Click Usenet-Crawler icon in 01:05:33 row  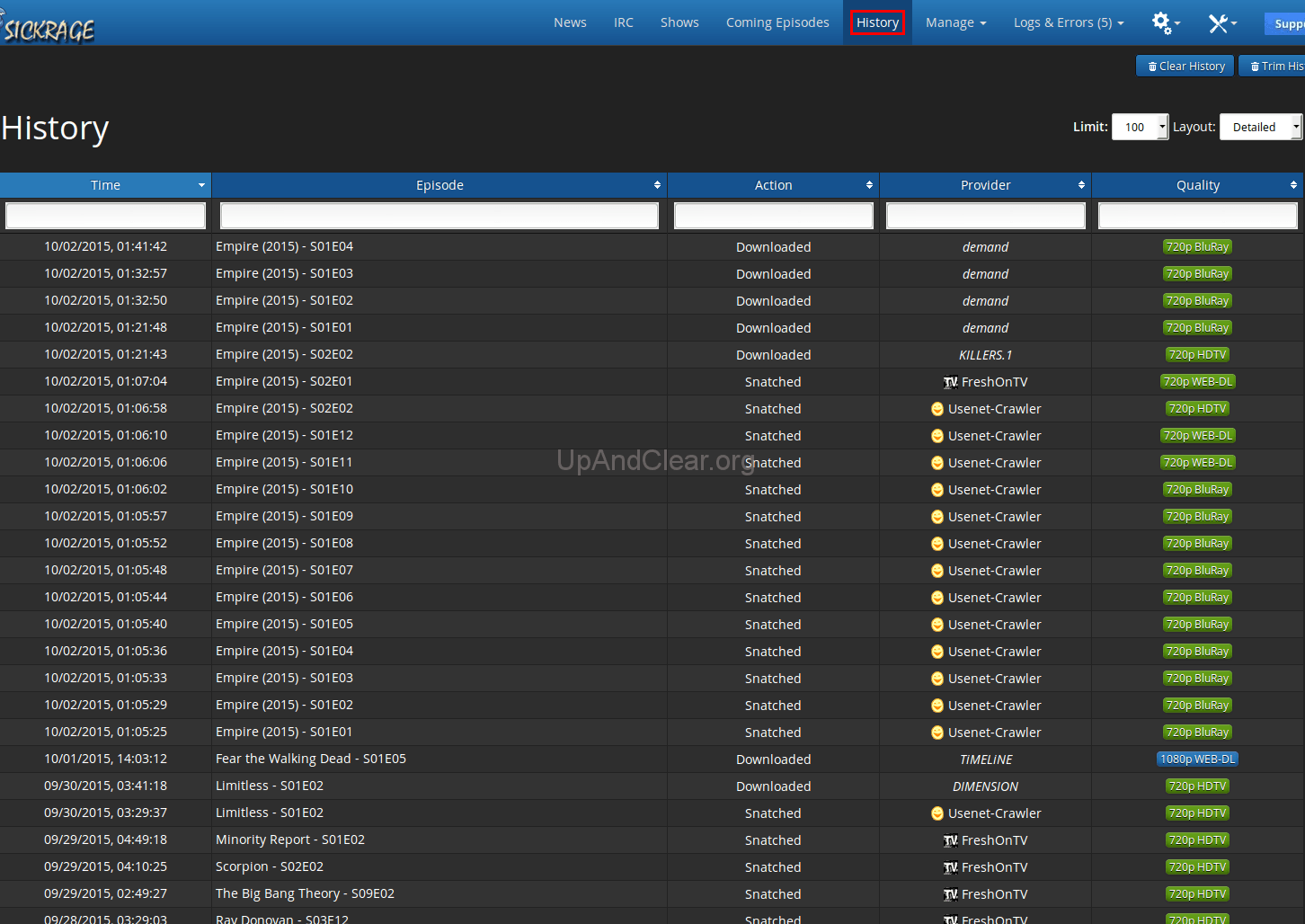937,679
